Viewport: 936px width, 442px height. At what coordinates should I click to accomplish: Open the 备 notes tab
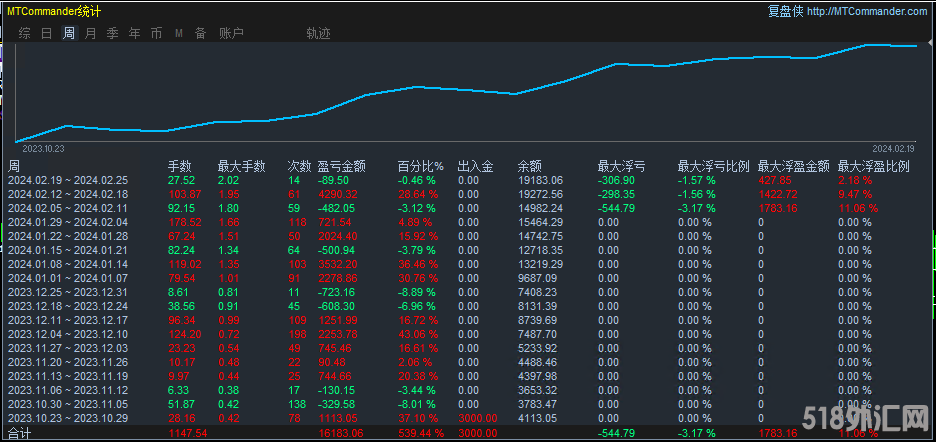pyautogui.click(x=200, y=33)
